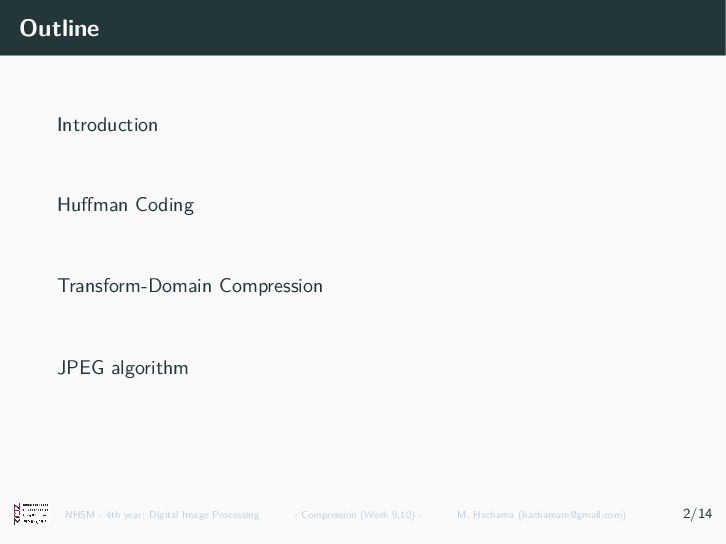Click Compression title in the footer
This screenshot has height=544, width=726.
pyautogui.click(x=329, y=515)
